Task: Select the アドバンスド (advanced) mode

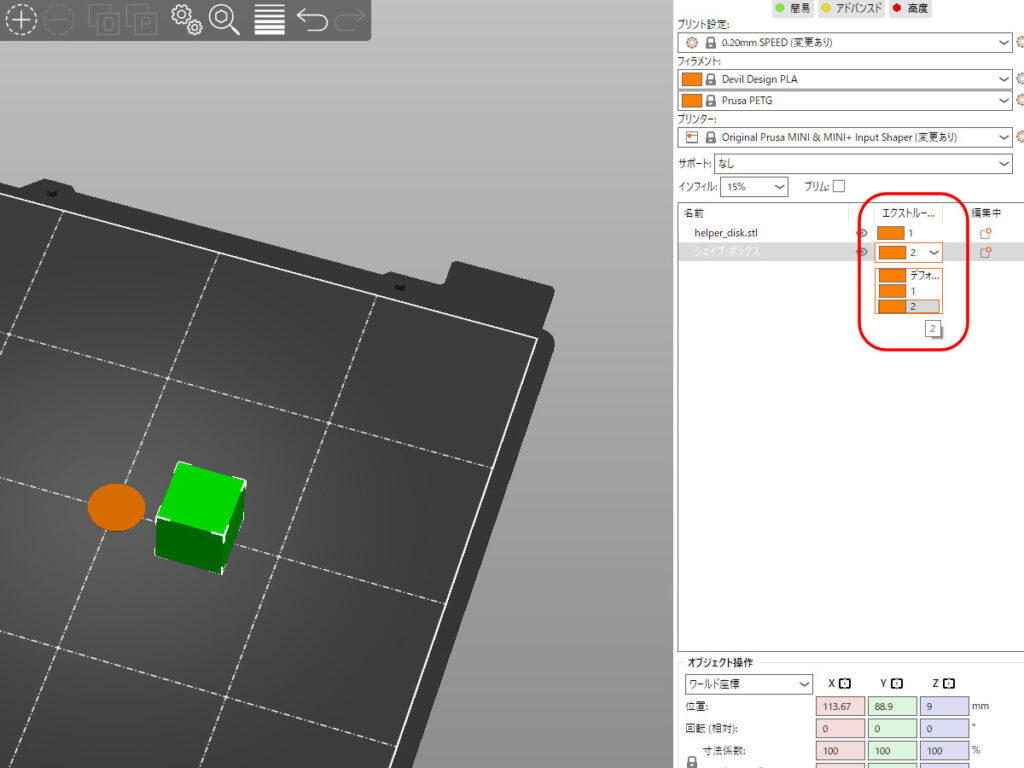Action: click(x=851, y=8)
